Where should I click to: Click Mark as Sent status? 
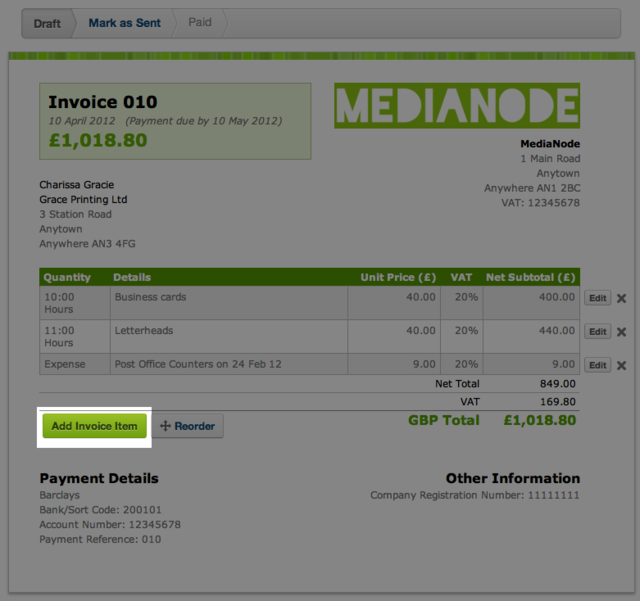124,23
